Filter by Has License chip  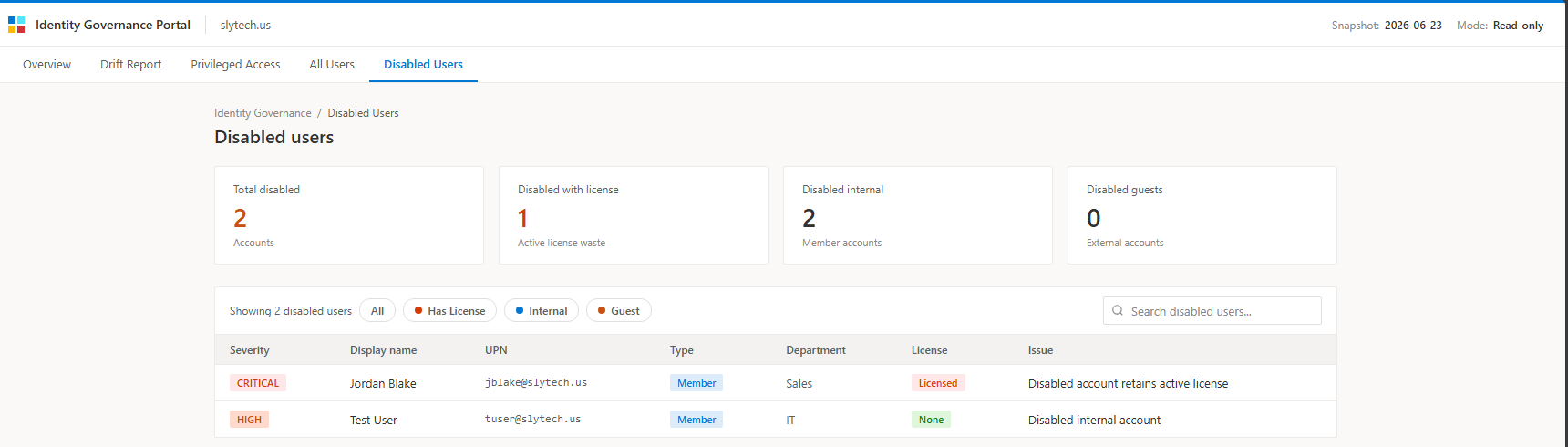449,310
